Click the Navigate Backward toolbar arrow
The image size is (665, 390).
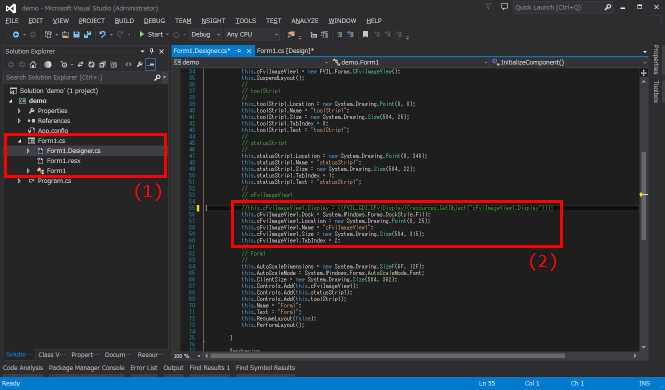16,35
